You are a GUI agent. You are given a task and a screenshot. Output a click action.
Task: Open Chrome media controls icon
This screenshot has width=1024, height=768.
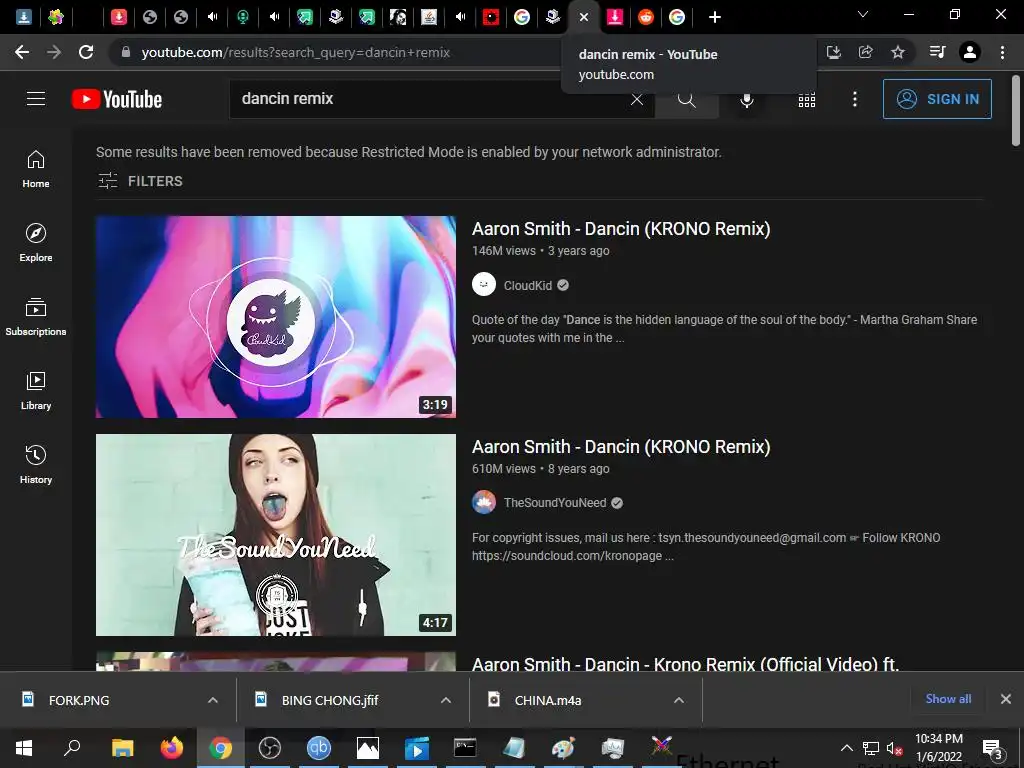pyautogui.click(x=938, y=52)
